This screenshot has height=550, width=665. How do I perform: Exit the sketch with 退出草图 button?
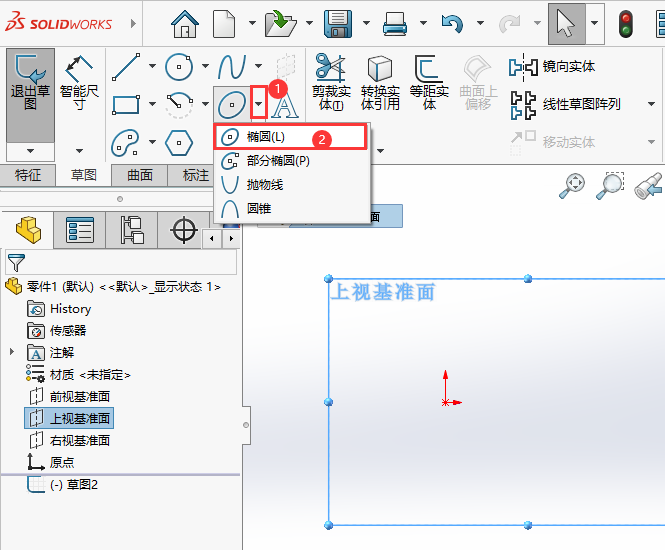[x=30, y=95]
